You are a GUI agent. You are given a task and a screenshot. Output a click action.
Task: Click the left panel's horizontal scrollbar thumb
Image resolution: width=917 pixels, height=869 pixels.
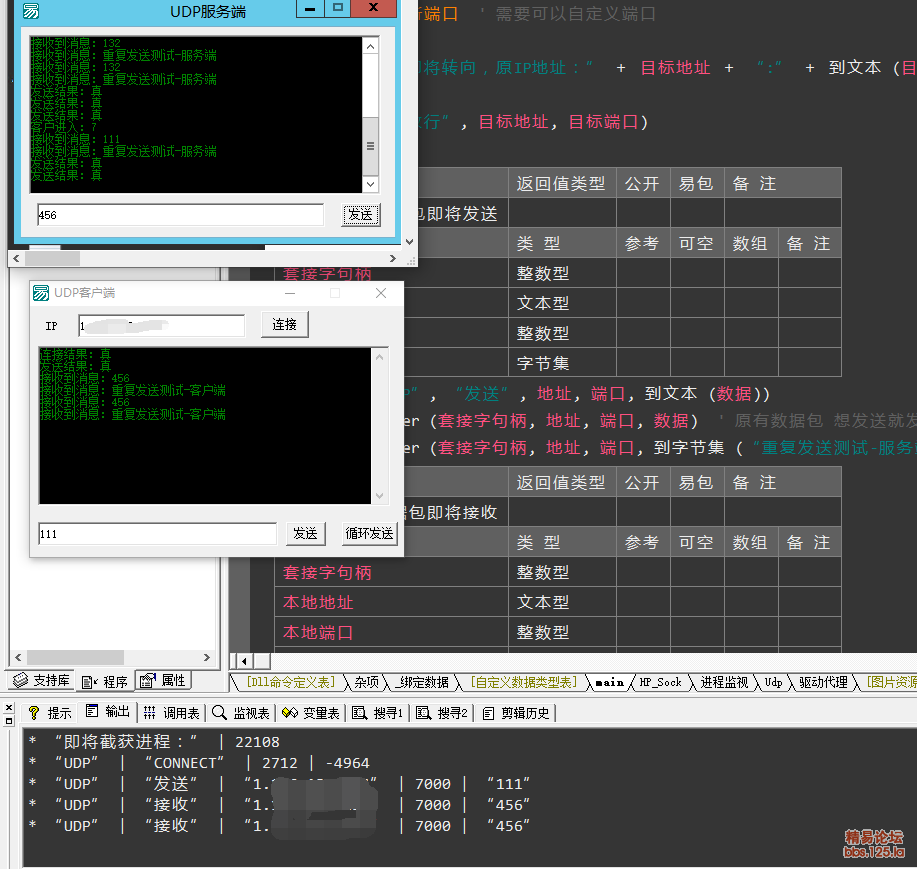tap(75, 657)
